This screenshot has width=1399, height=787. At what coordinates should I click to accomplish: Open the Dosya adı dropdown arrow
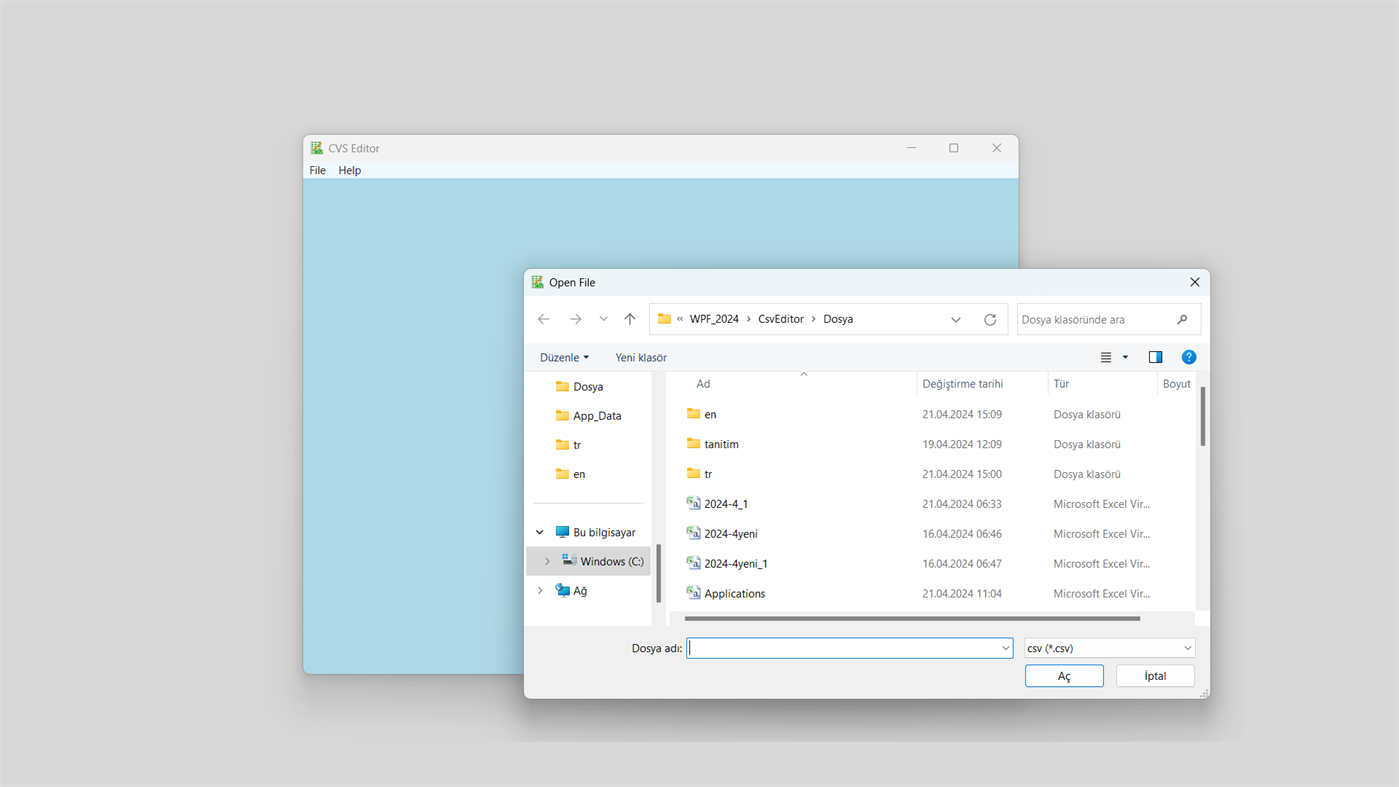pos(1005,648)
